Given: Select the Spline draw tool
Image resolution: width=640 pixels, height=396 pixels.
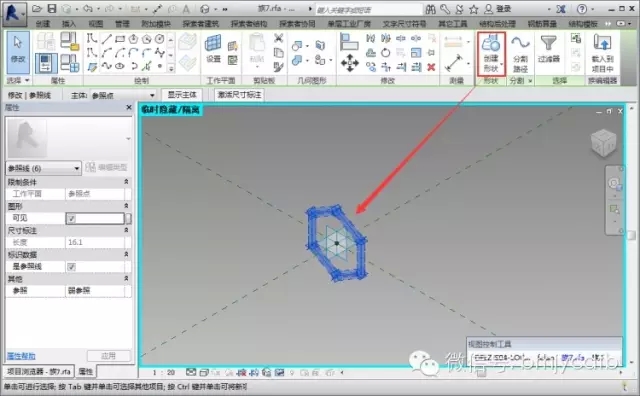Looking at the screenshot, I should click(x=107, y=66).
